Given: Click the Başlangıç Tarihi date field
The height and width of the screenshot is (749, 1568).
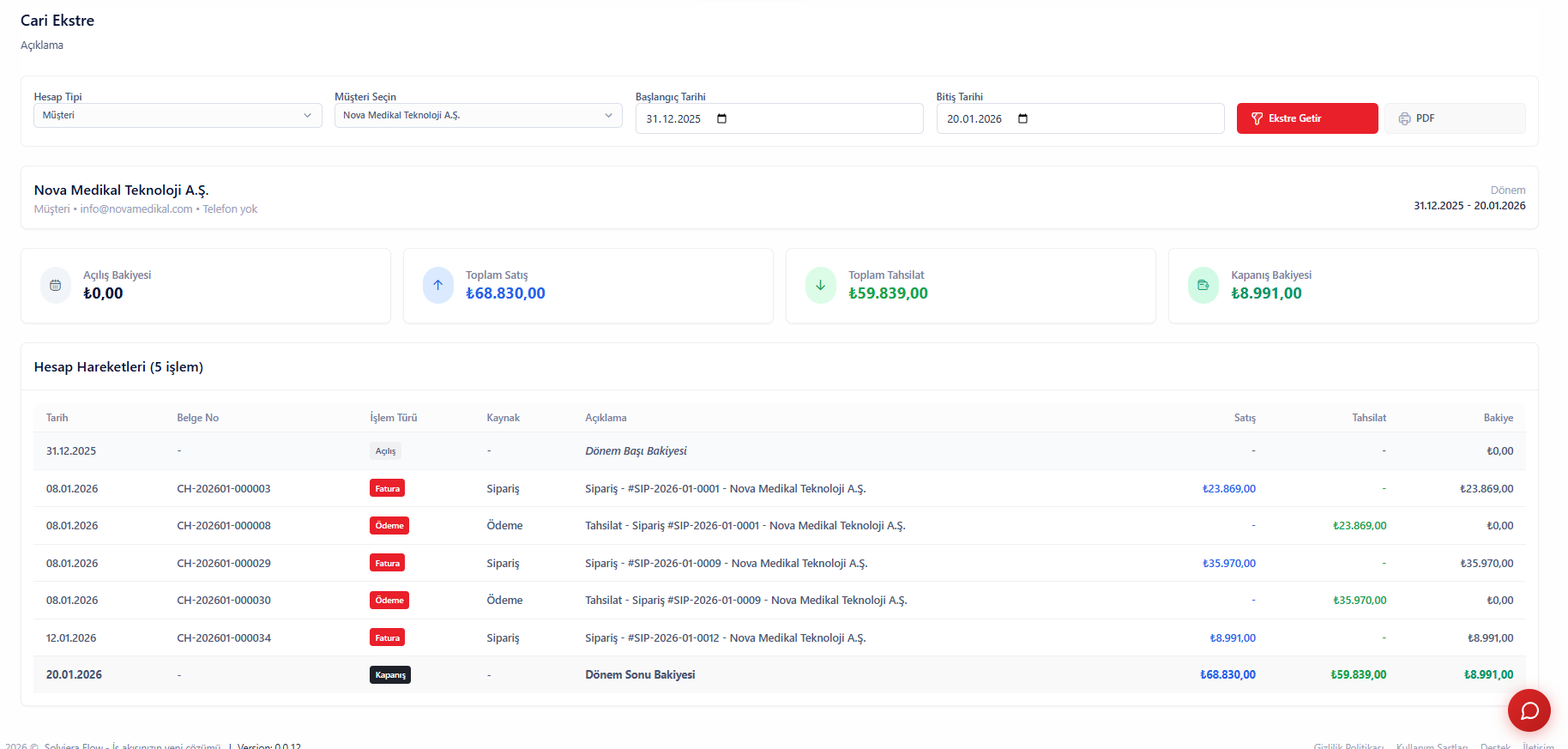Looking at the screenshot, I should pyautogui.click(x=673, y=118).
